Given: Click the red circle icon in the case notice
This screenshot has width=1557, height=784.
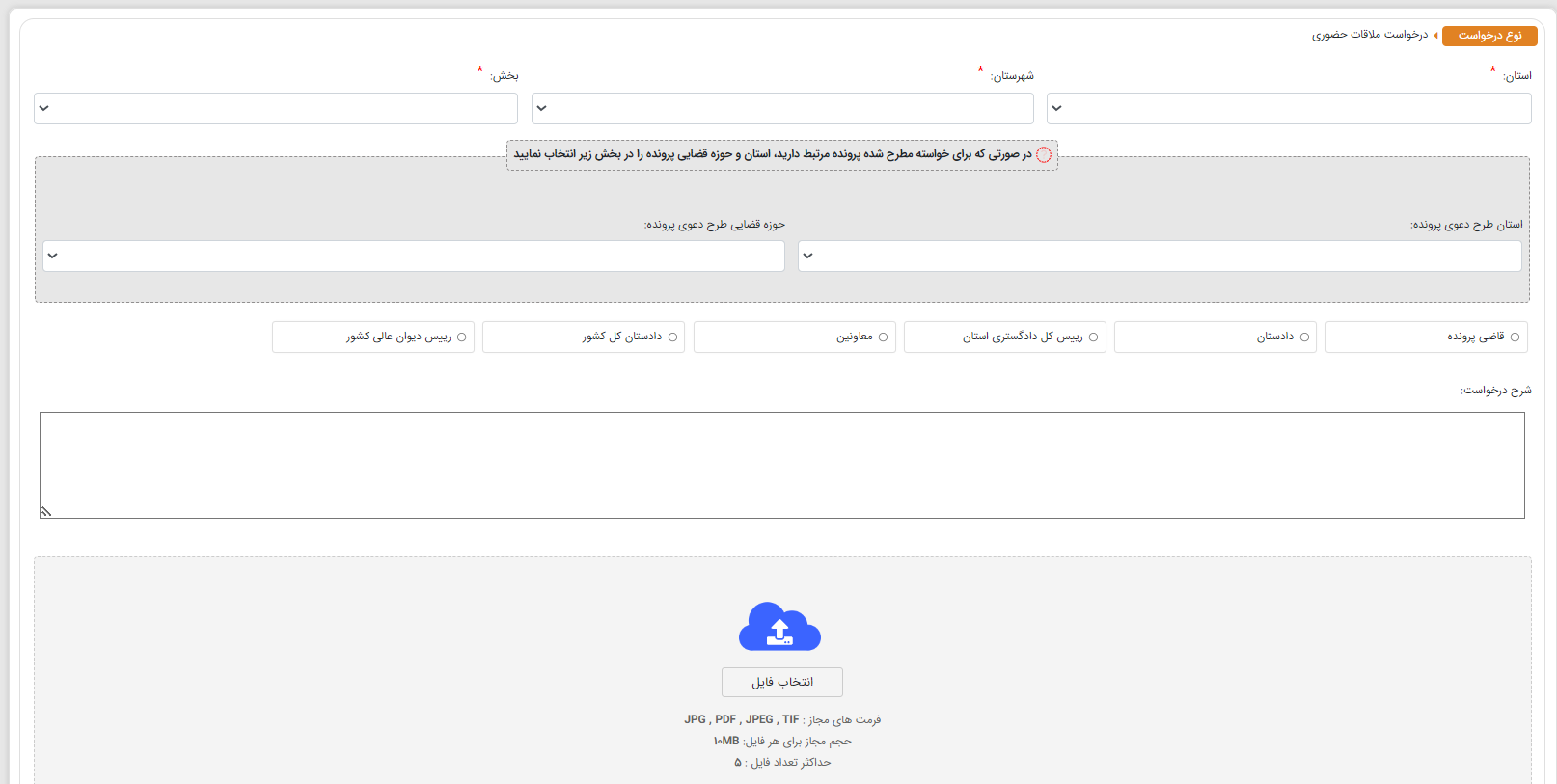Looking at the screenshot, I should pos(1044,154).
